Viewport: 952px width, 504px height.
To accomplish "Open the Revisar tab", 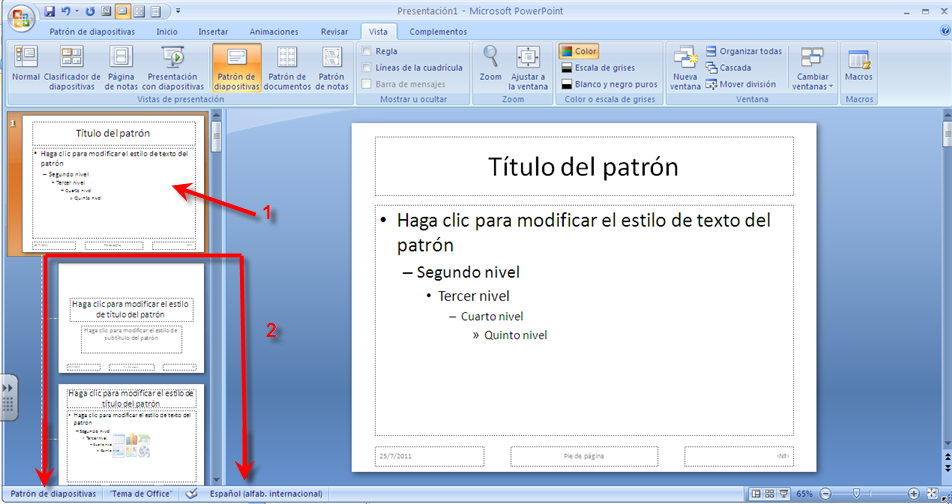I will (x=335, y=32).
